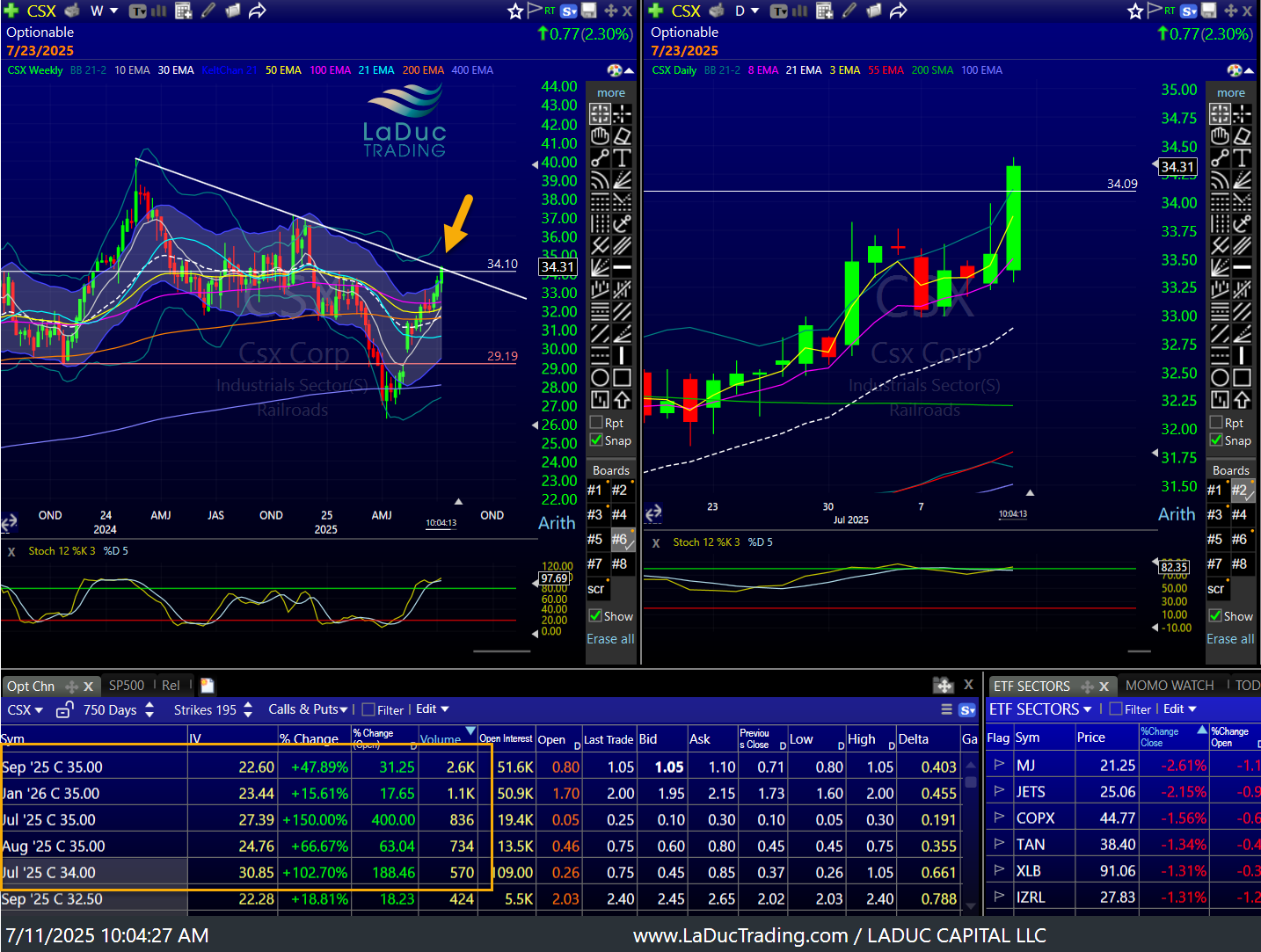Select the Fibonacci arcs tool in the weekly drawing toolbar
The image size is (1261, 952).
tap(600, 179)
